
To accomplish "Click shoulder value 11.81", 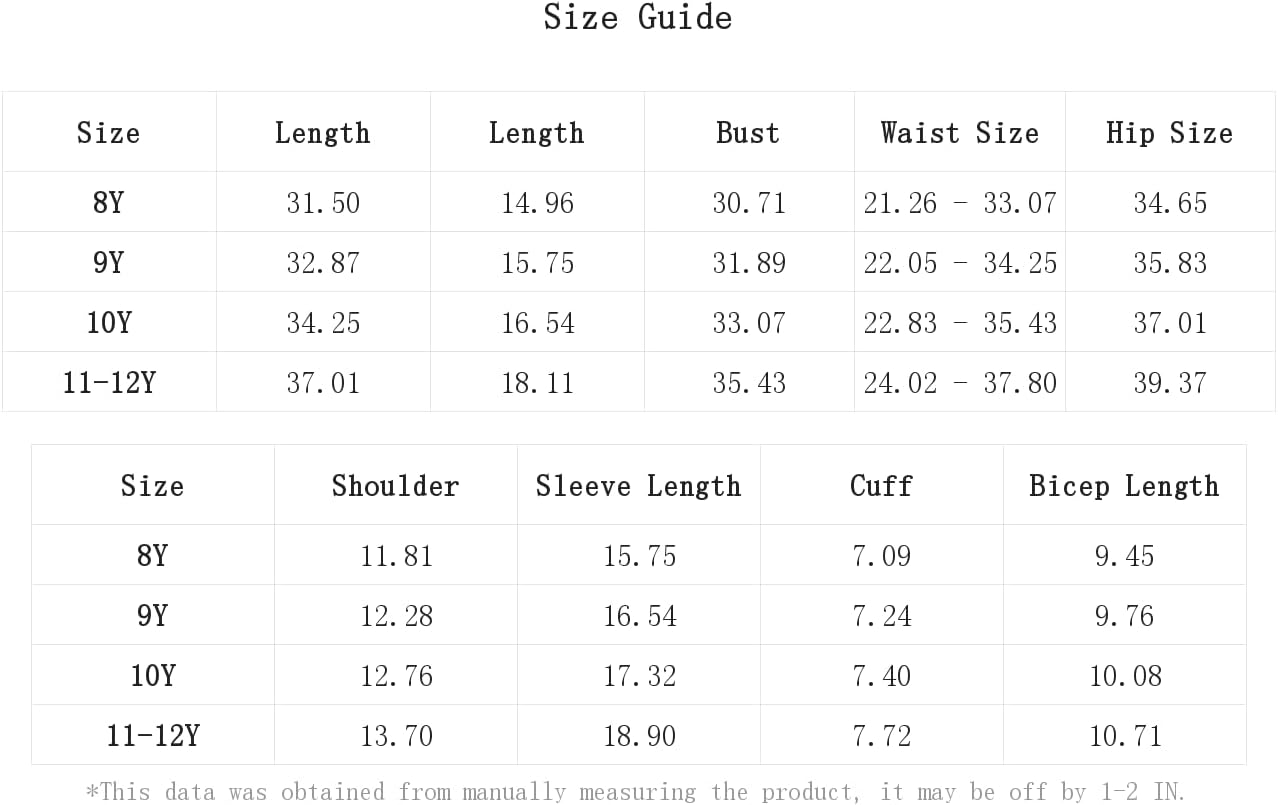I will click(397, 555).
